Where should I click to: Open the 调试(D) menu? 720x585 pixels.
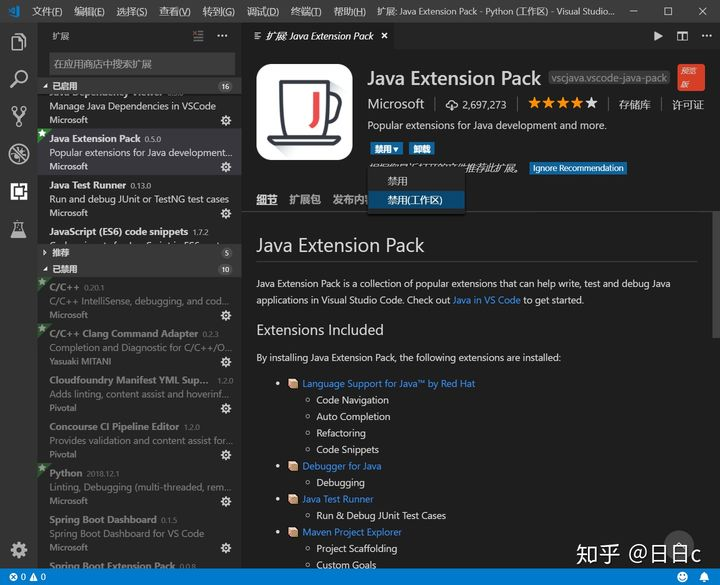263,11
